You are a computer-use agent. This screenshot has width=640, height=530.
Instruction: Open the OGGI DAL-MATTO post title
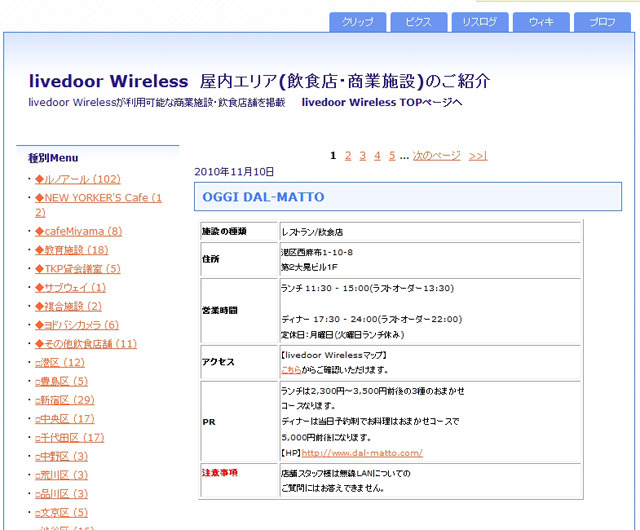(x=263, y=197)
